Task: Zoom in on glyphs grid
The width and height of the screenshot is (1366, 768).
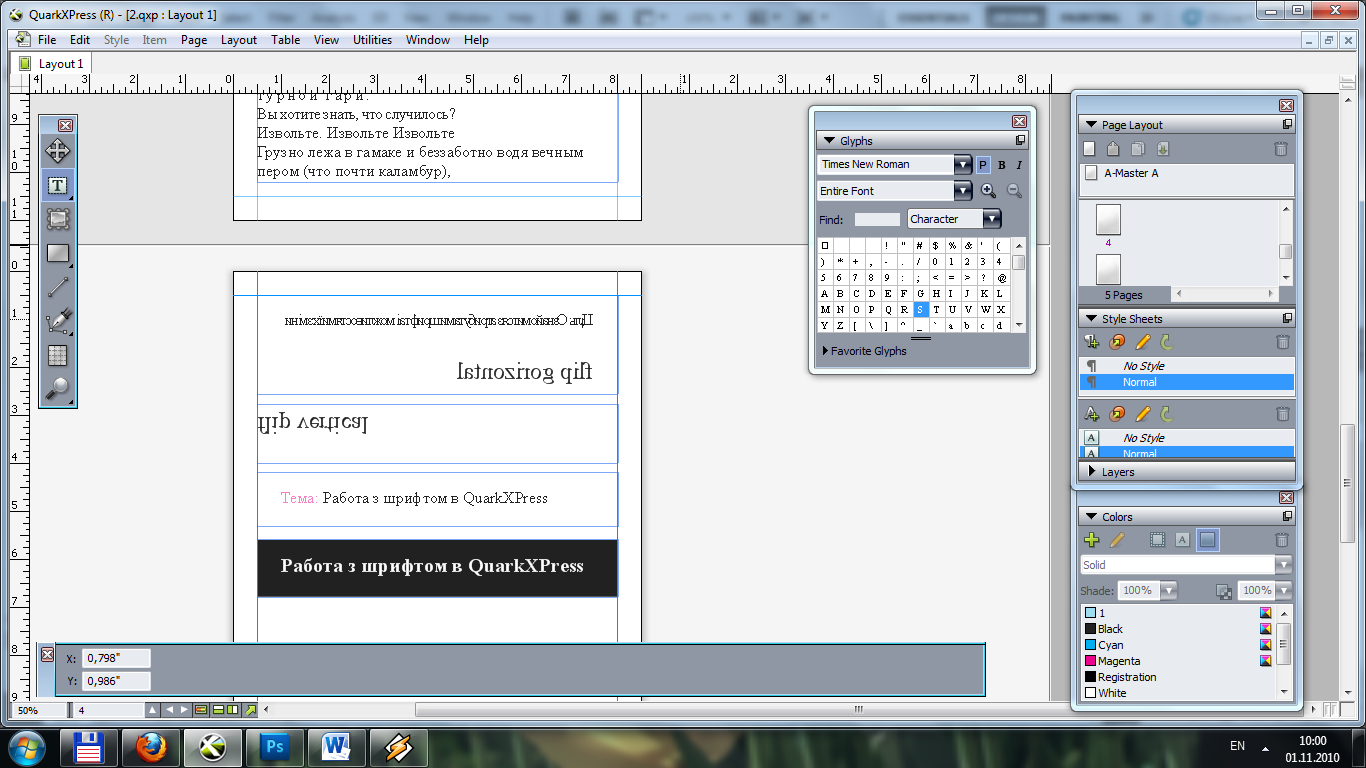Action: coord(988,191)
